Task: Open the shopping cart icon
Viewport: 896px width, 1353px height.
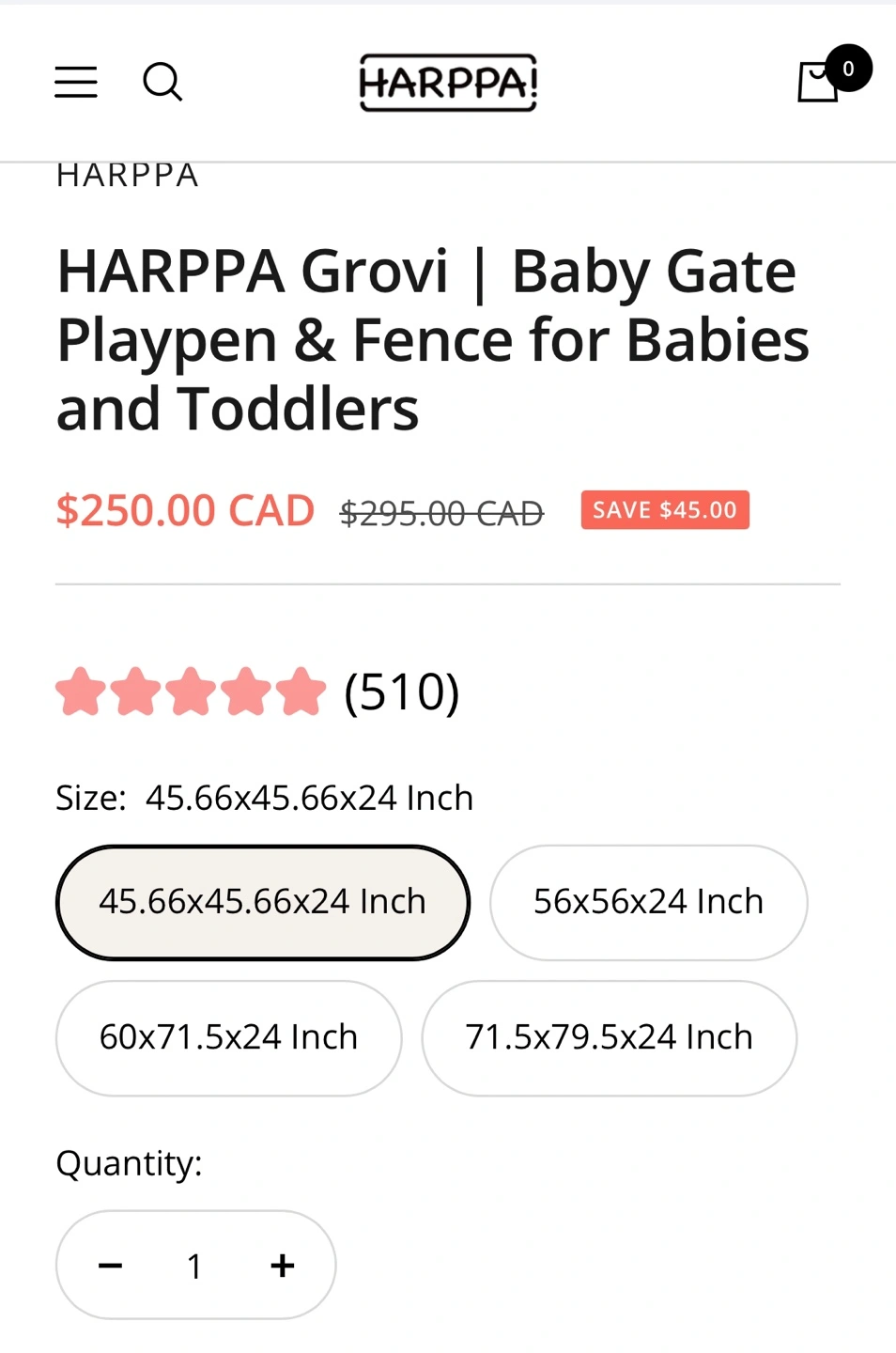Action: [x=817, y=83]
